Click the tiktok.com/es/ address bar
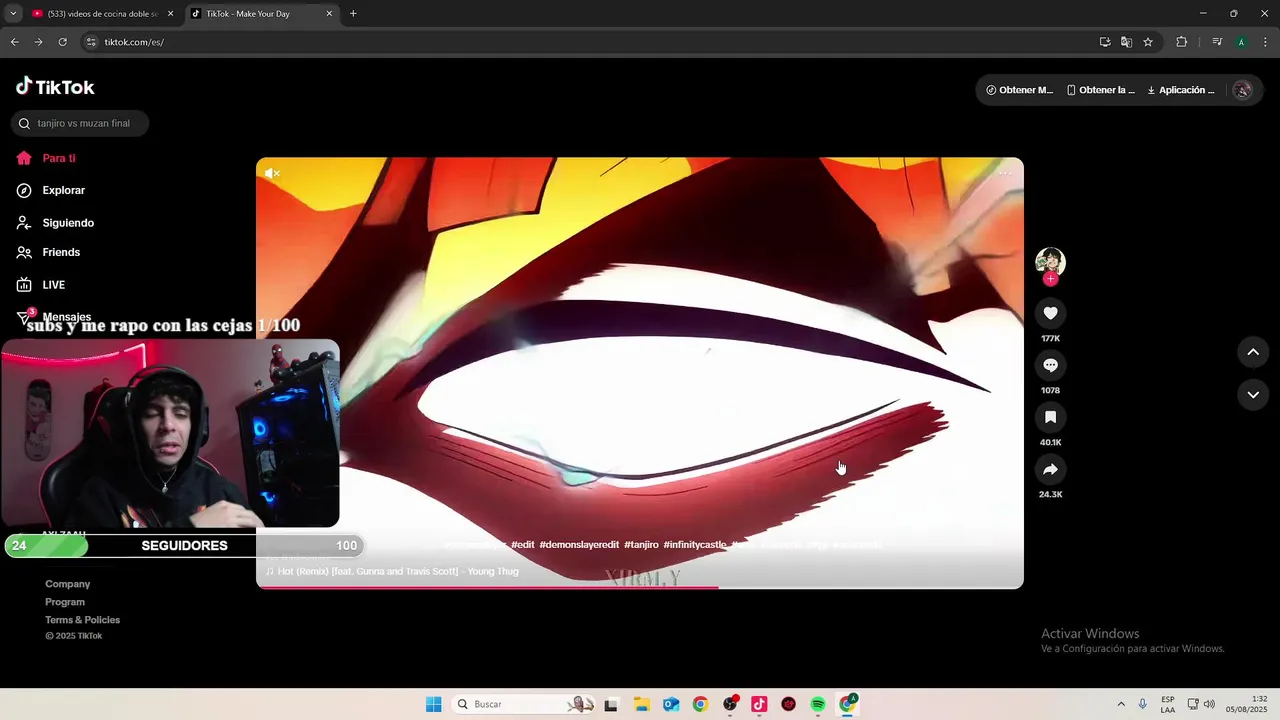Image resolution: width=1280 pixels, height=720 pixels. [590, 42]
